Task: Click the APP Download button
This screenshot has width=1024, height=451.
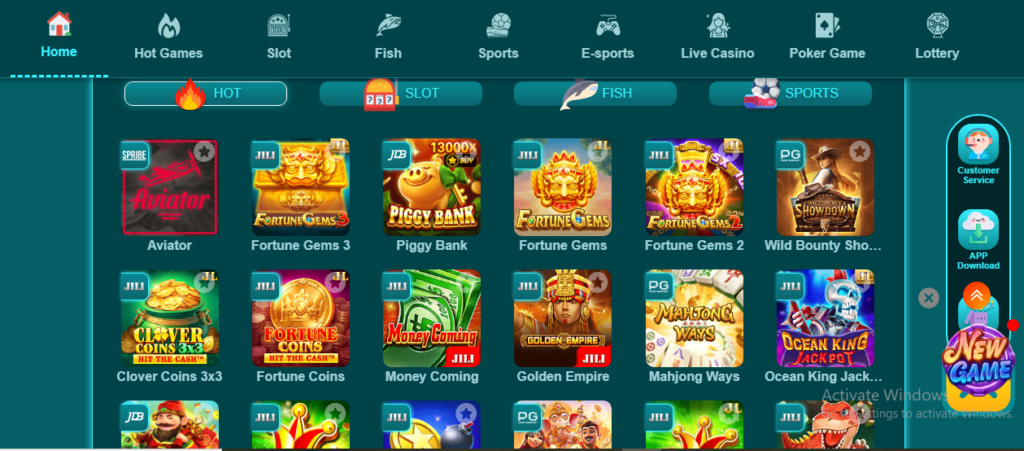Action: [978, 240]
